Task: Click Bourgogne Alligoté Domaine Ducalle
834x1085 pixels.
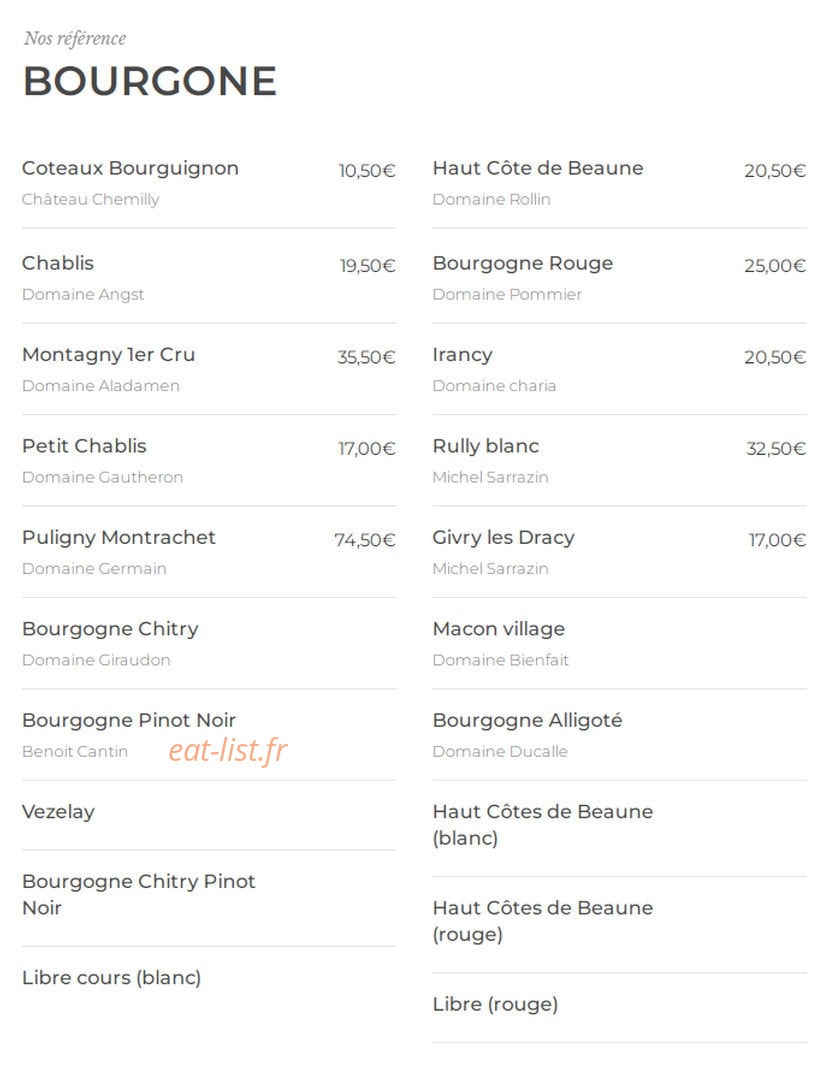Action: click(x=619, y=734)
